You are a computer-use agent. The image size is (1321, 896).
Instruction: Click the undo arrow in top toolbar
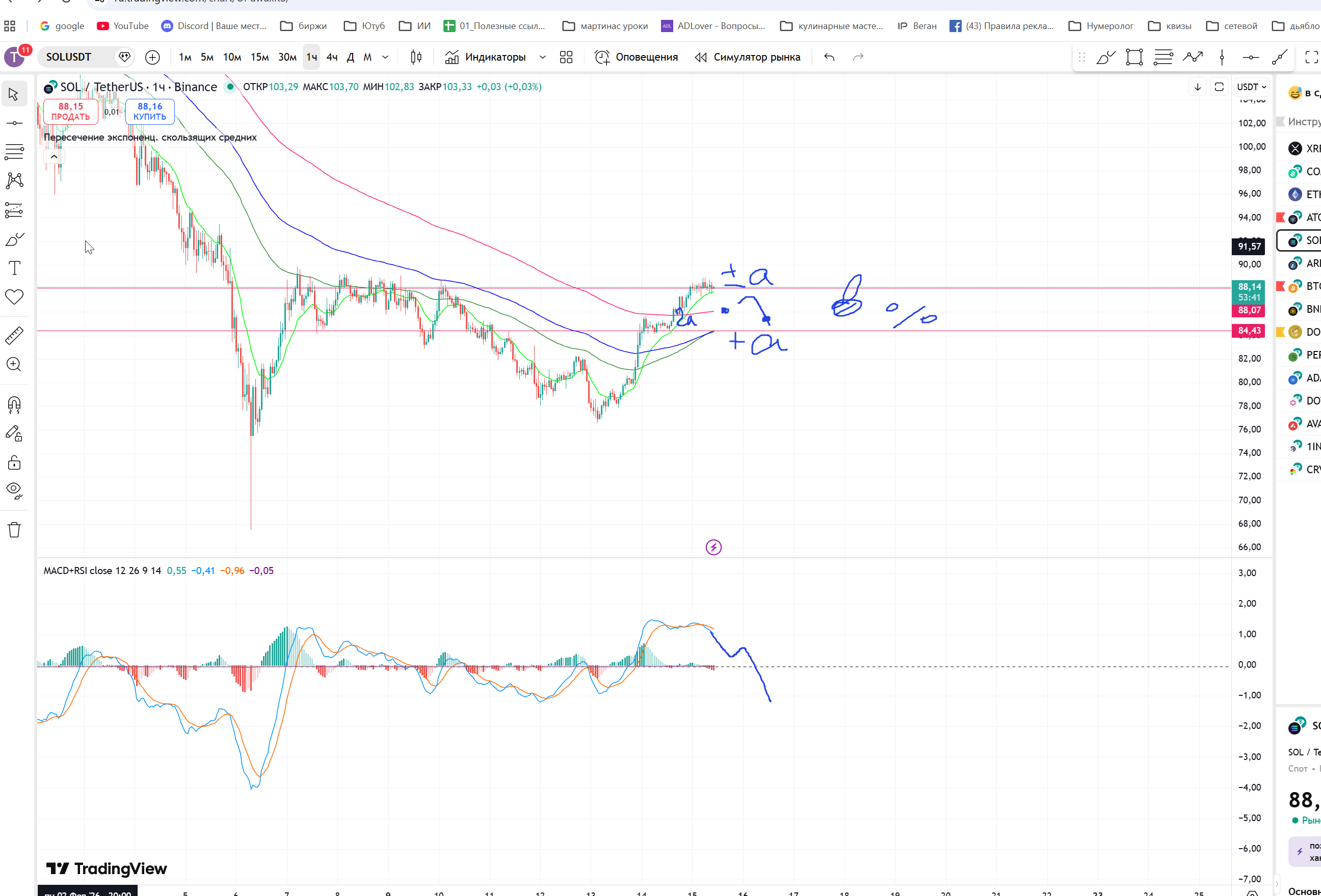(829, 57)
